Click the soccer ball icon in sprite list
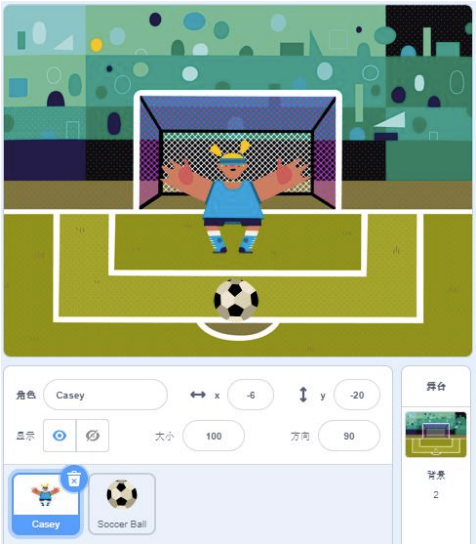The image size is (476, 547). pos(122,494)
